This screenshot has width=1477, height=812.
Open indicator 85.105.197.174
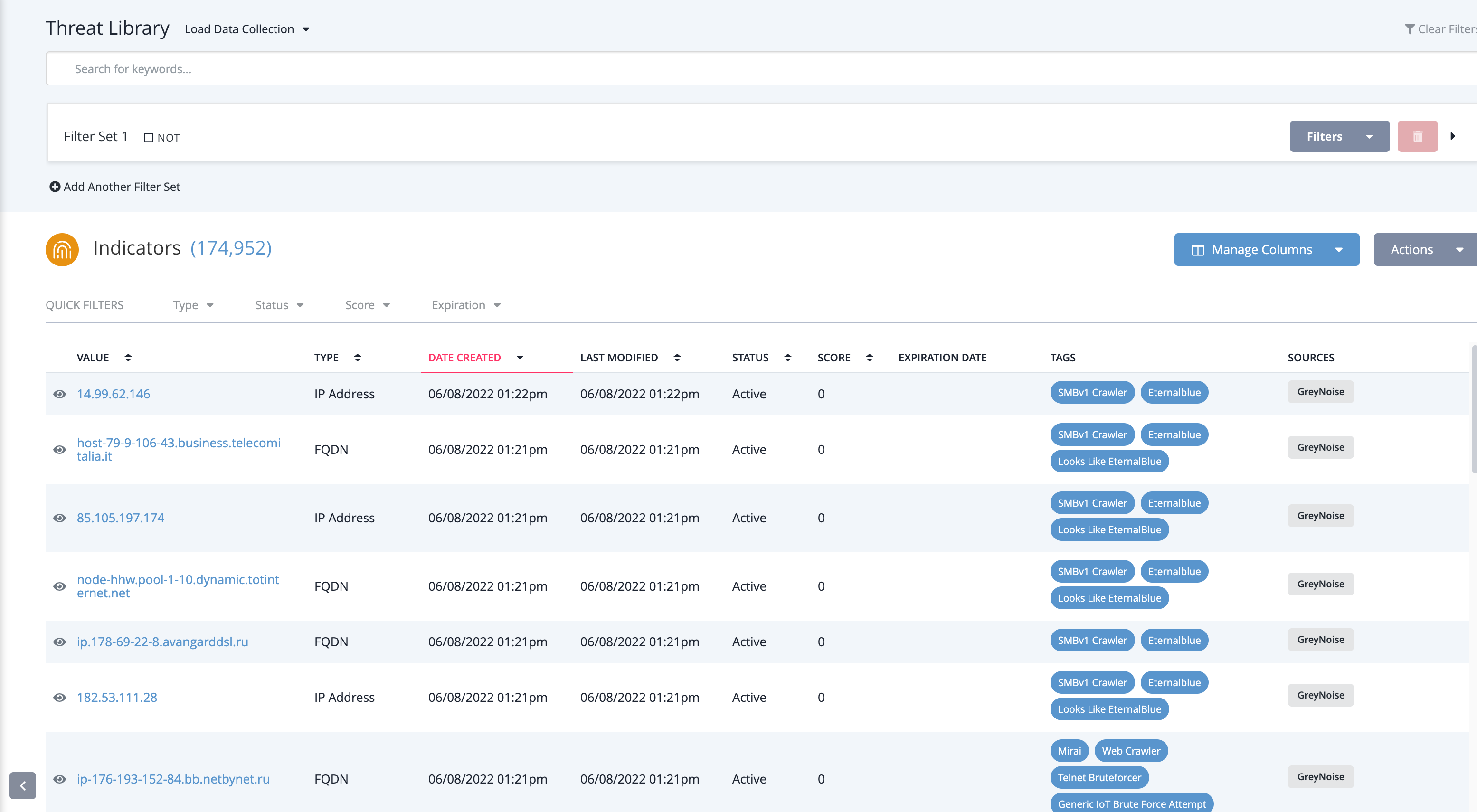[121, 518]
